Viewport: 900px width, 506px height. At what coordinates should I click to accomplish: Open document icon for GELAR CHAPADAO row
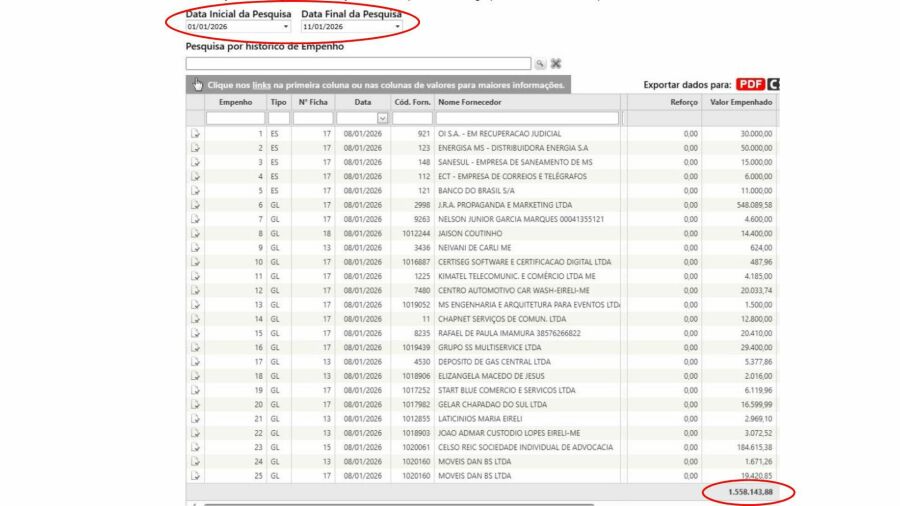tap(195, 404)
